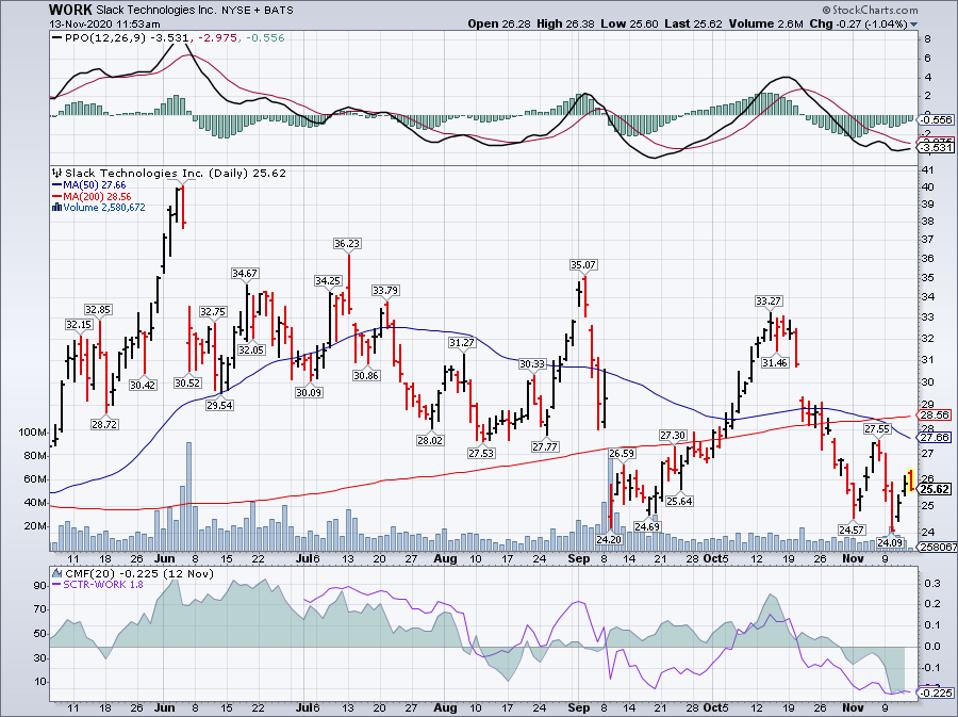Click the 27.53 low price label
Image resolution: width=958 pixels, height=717 pixels.
pos(481,453)
